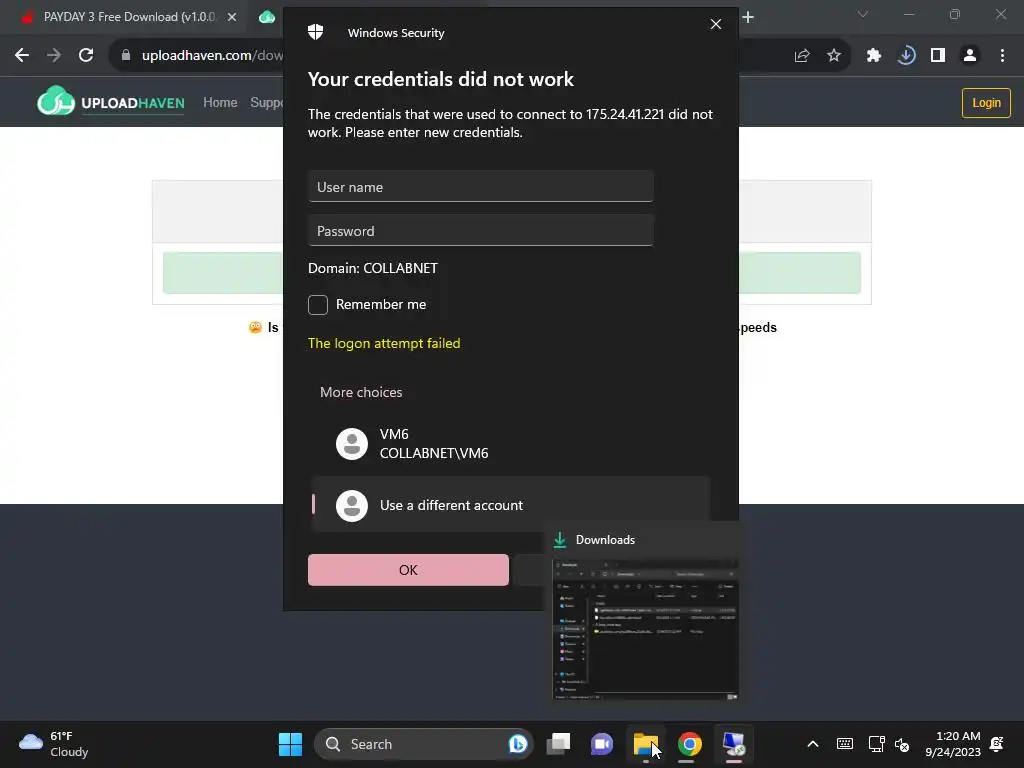Click the lock icon in address bar
This screenshot has height=768, width=1024.
[125, 56]
